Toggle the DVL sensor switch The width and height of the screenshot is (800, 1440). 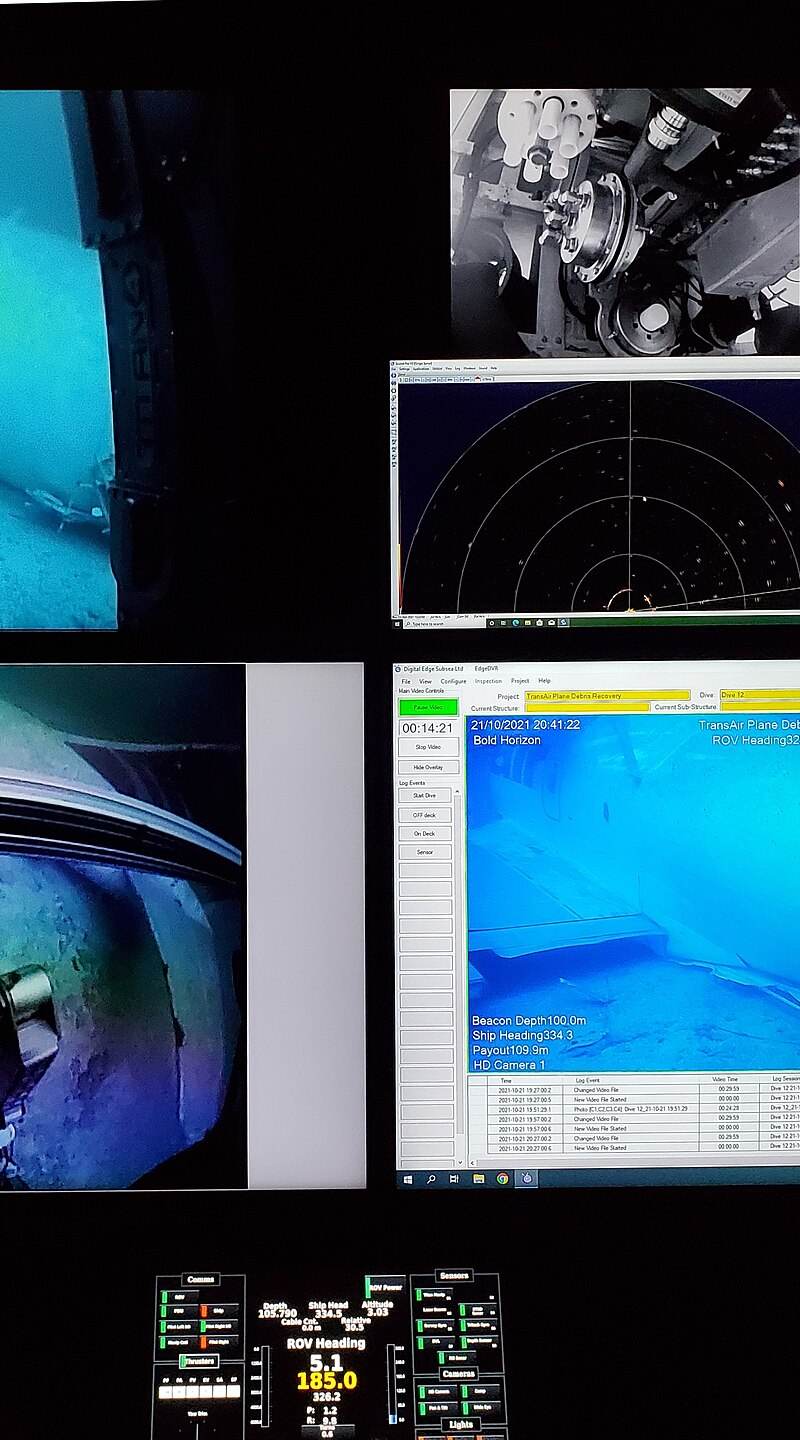(x=434, y=1342)
